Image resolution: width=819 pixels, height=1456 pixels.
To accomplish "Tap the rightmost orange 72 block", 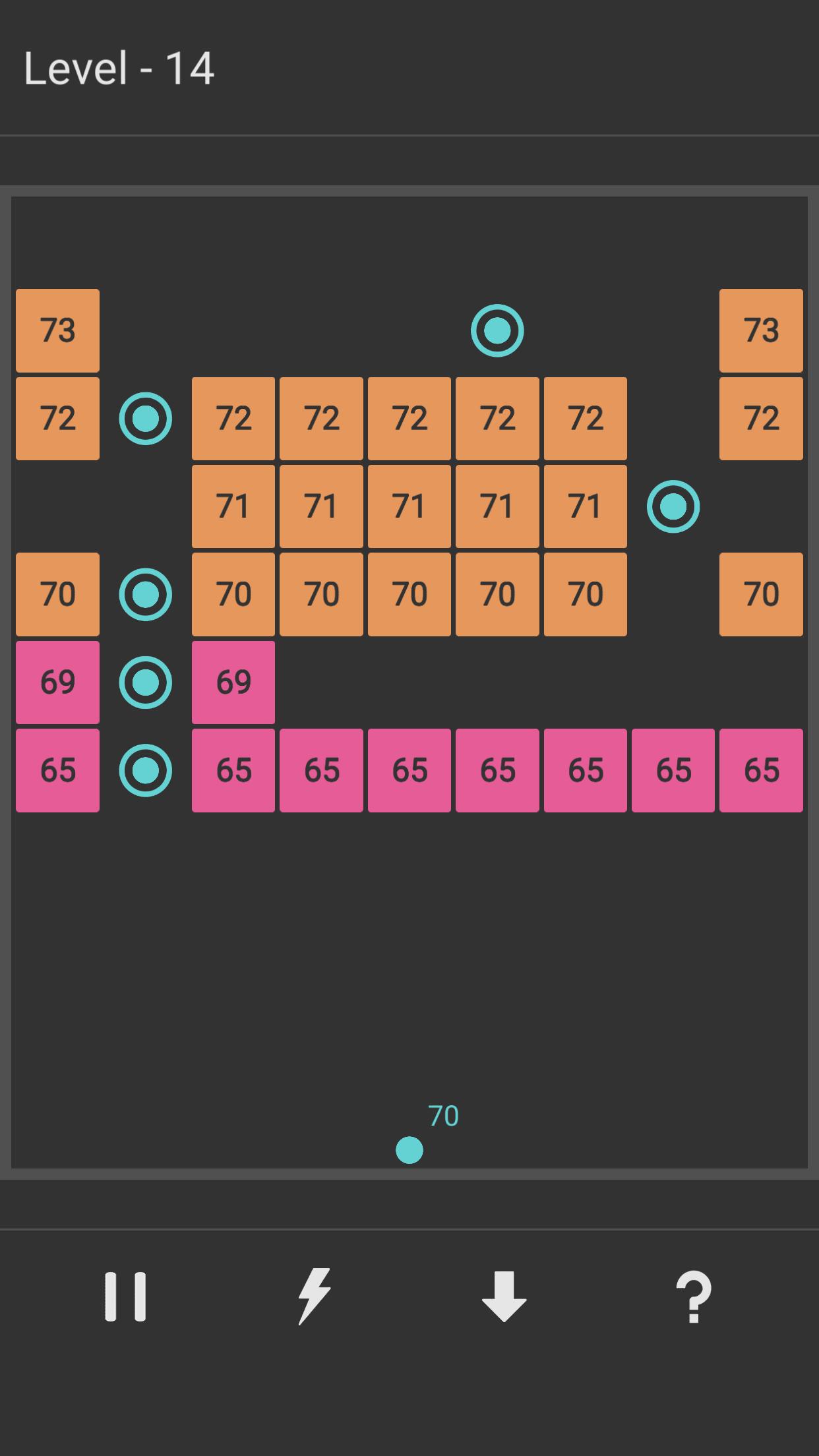I will point(761,419).
